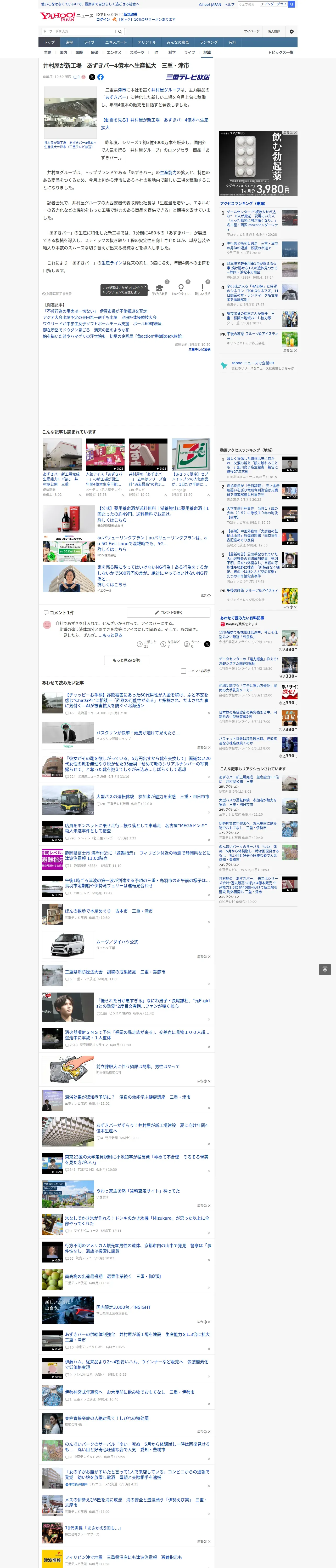Dismiss the 7-Eleven recommended article card
The width and height of the screenshot is (336, 1568).
tap(209, 495)
